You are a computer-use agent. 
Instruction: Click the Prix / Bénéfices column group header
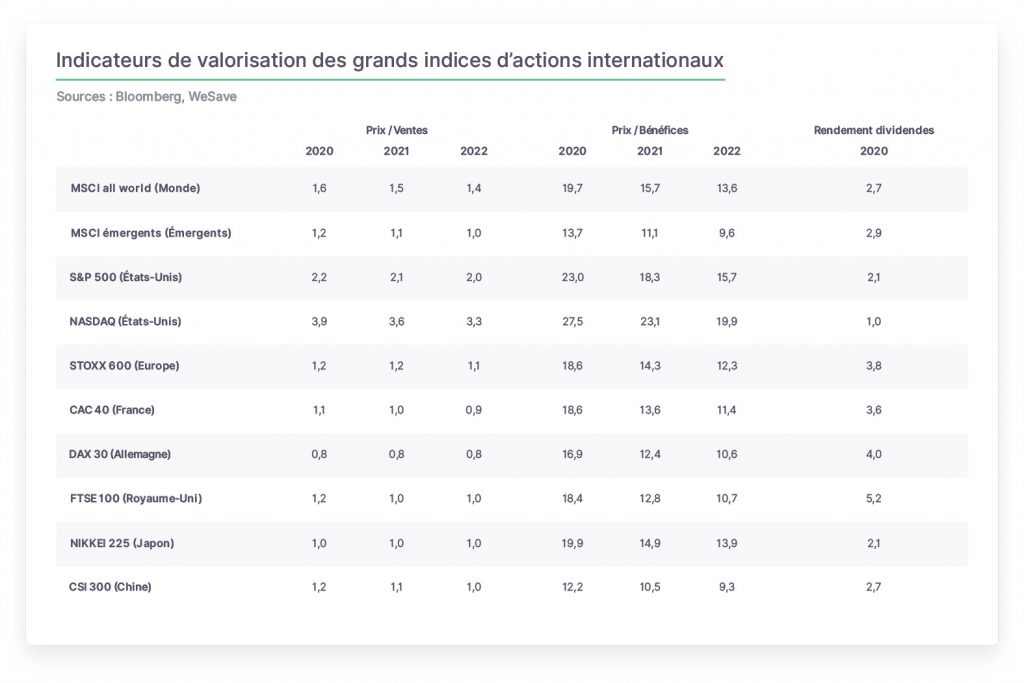(650, 130)
